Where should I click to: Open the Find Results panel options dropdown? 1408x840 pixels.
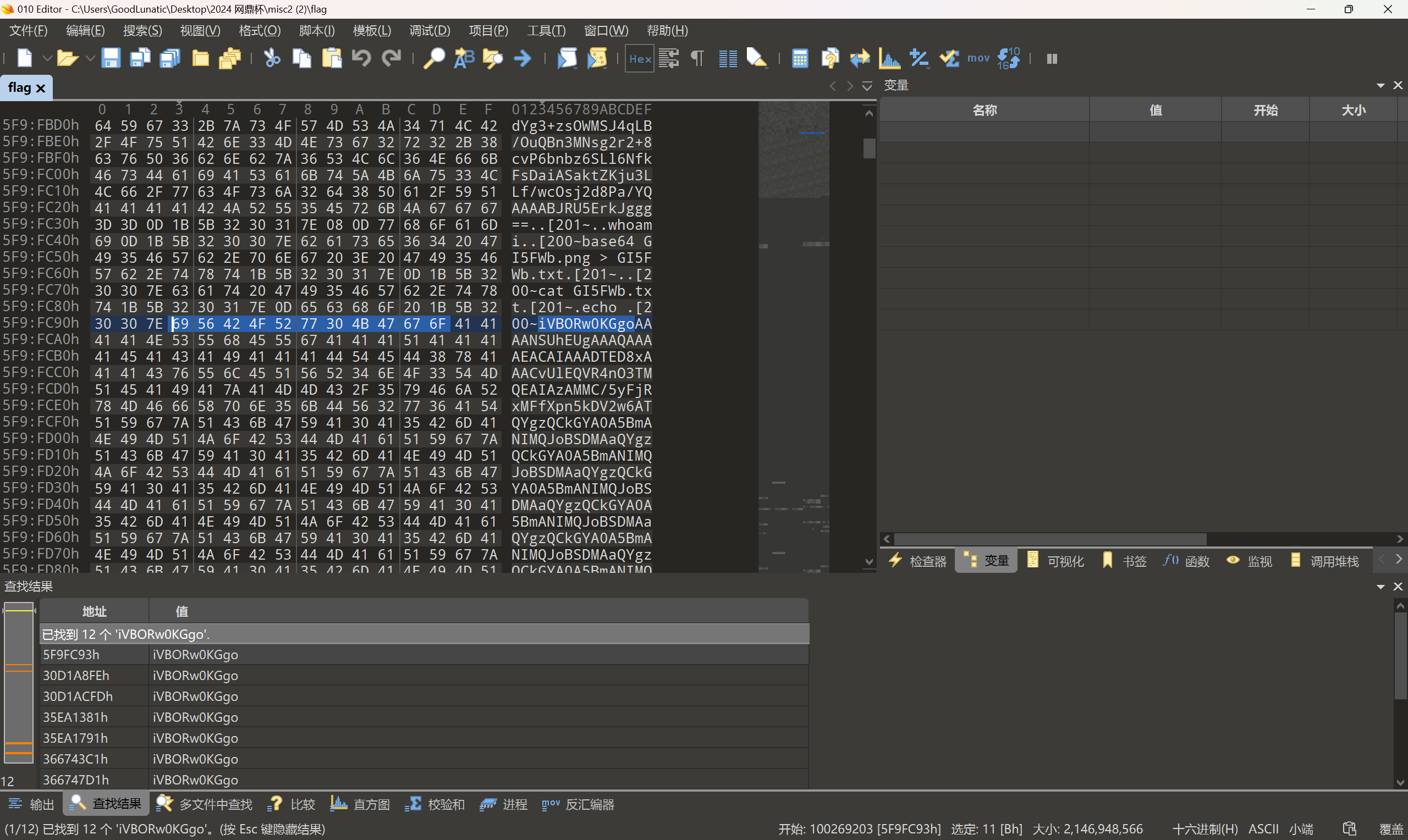point(1381,587)
